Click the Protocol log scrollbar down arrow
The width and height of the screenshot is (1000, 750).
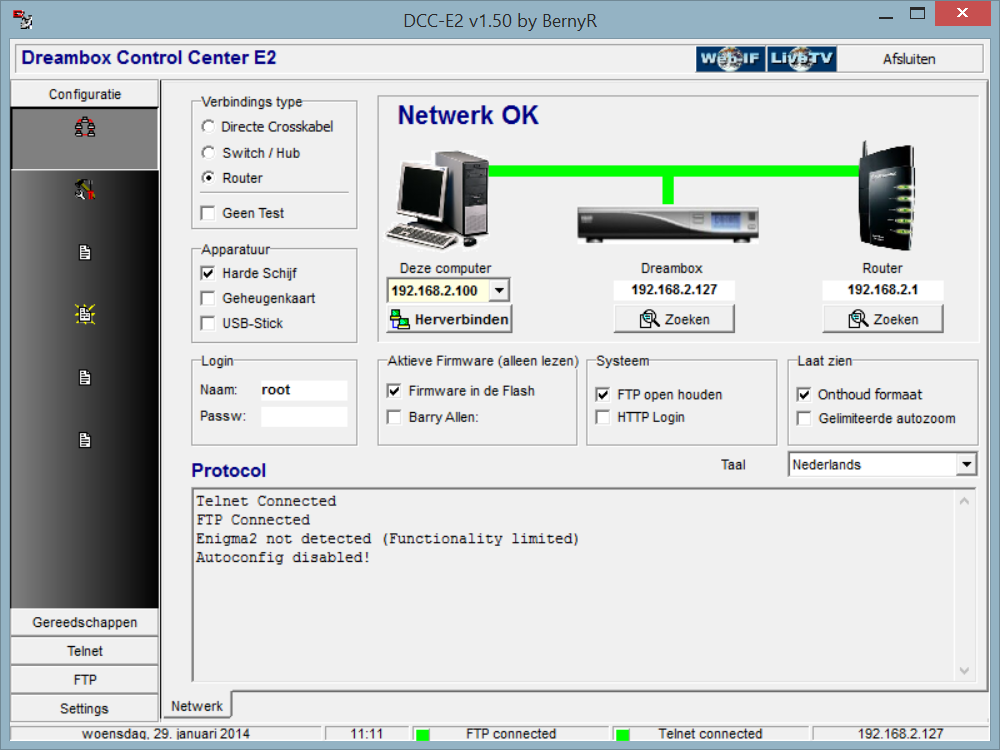964,670
